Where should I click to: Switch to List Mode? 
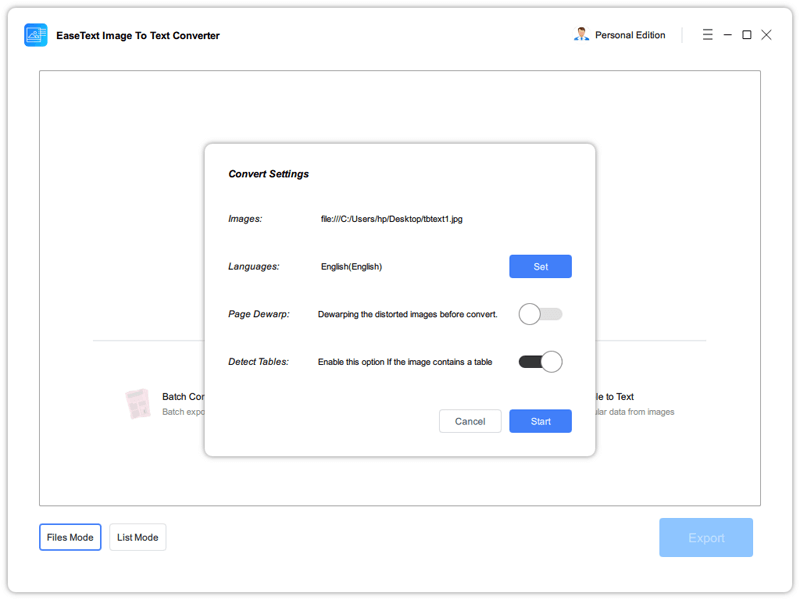(x=138, y=537)
